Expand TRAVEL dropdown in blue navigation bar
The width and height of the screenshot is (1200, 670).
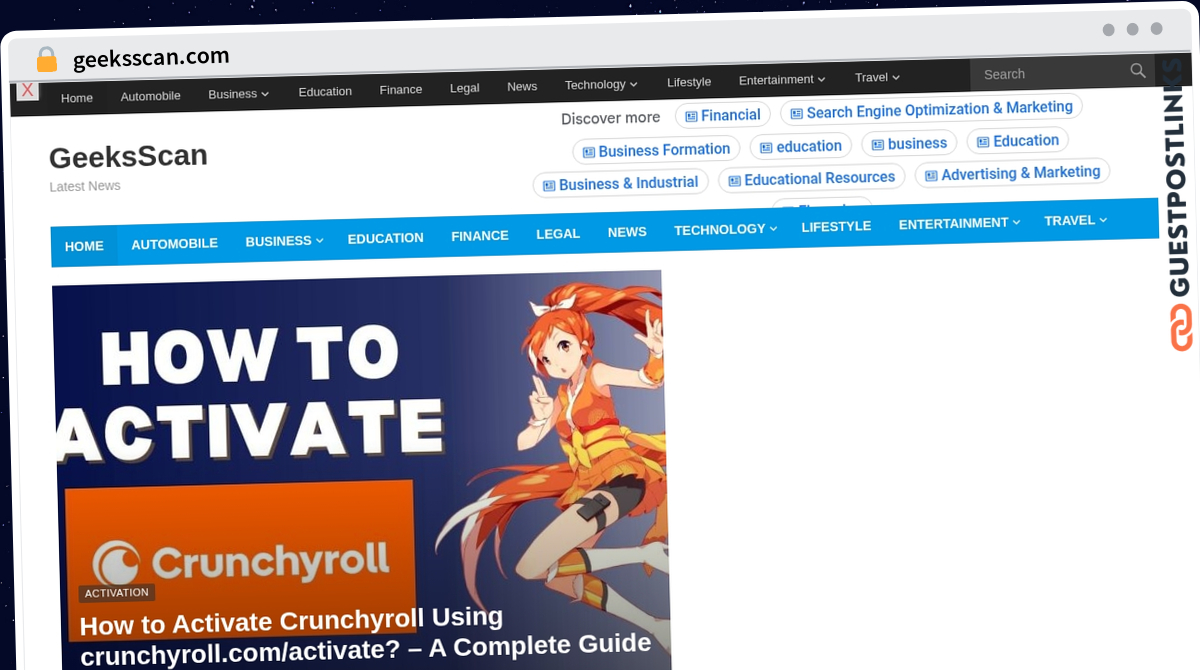tap(1103, 220)
